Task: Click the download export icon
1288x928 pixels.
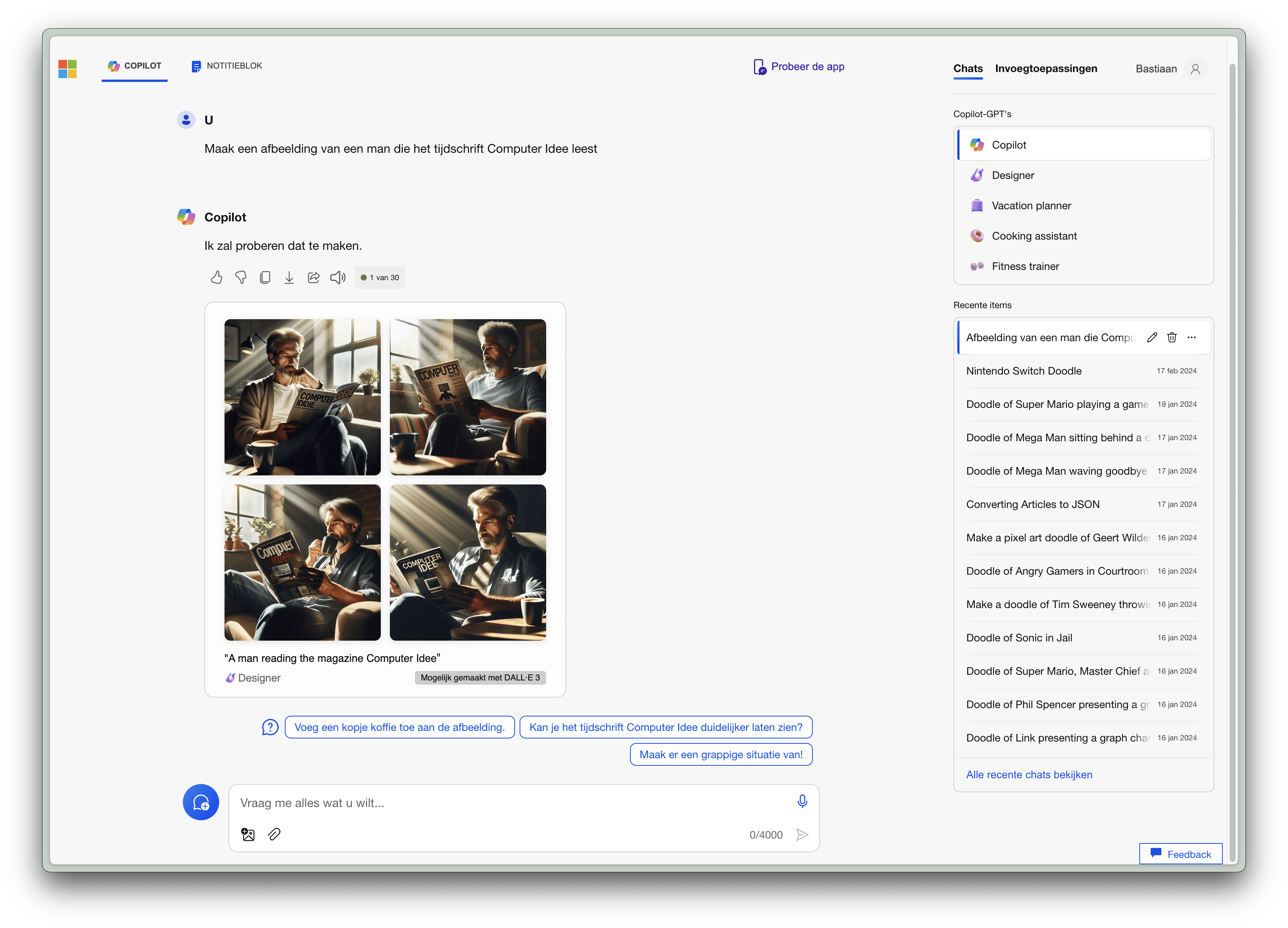Action: [289, 277]
